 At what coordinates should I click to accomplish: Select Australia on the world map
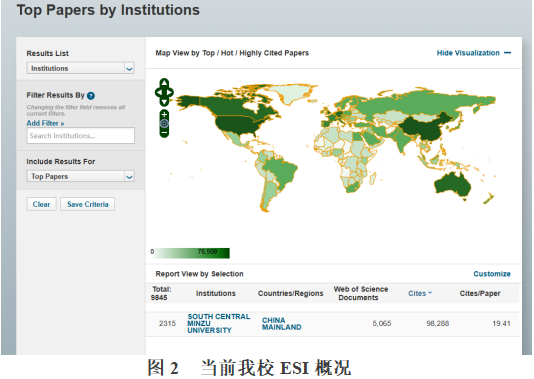(x=452, y=185)
